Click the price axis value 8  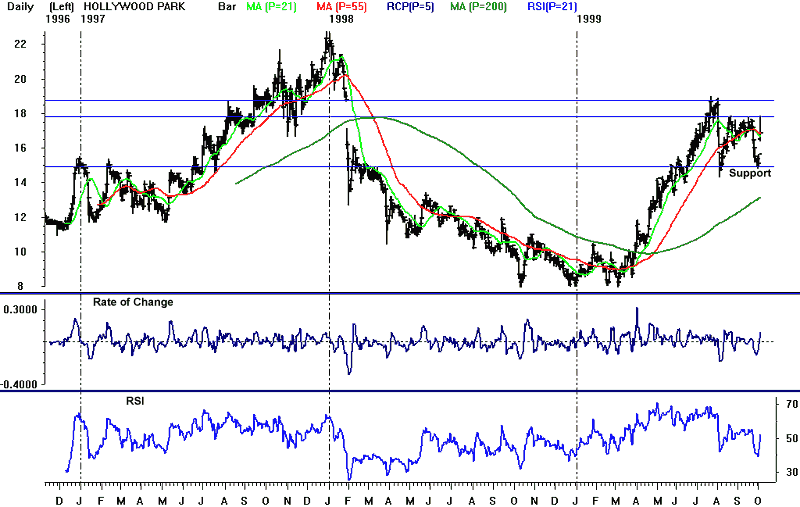pyautogui.click(x=20, y=286)
